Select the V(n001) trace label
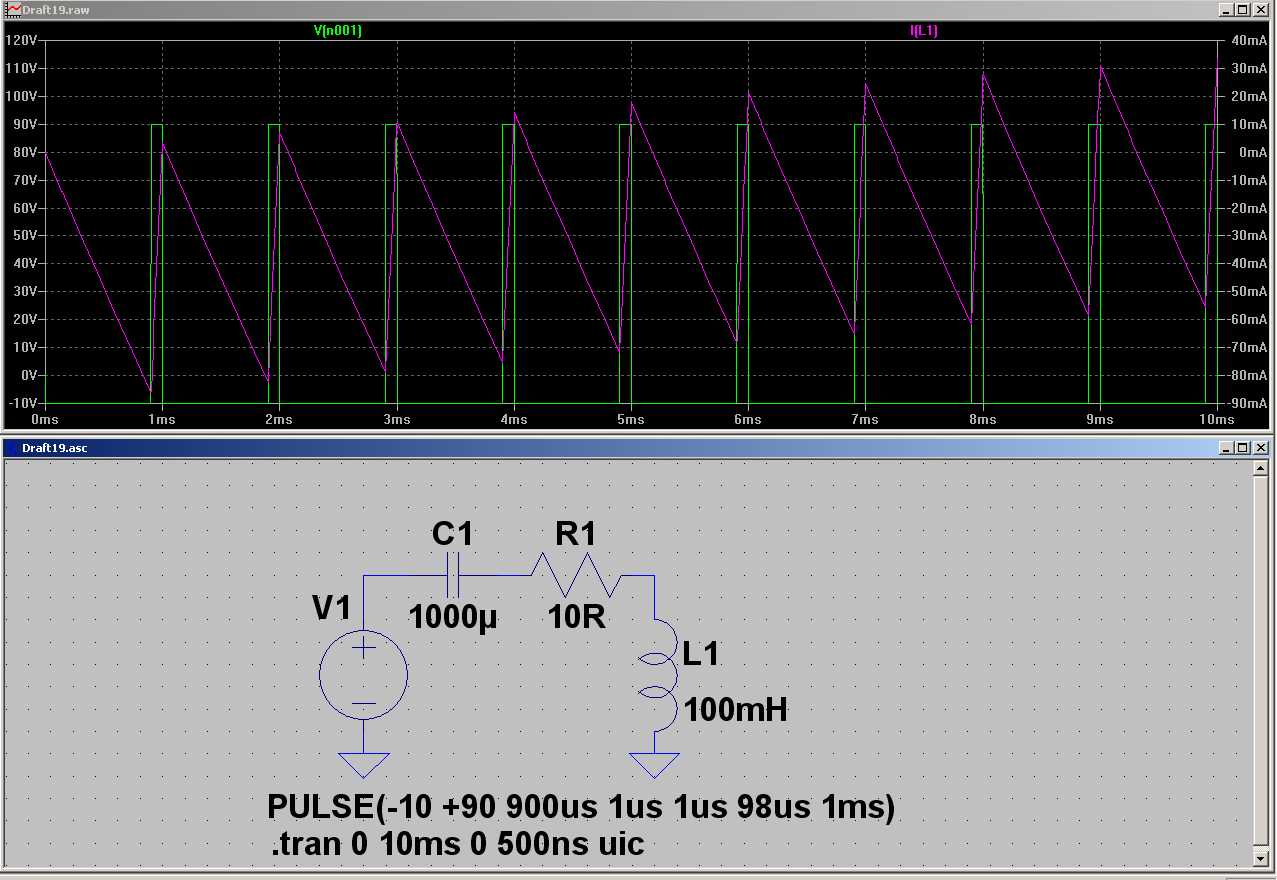This screenshot has height=880, width=1277. pos(338,31)
